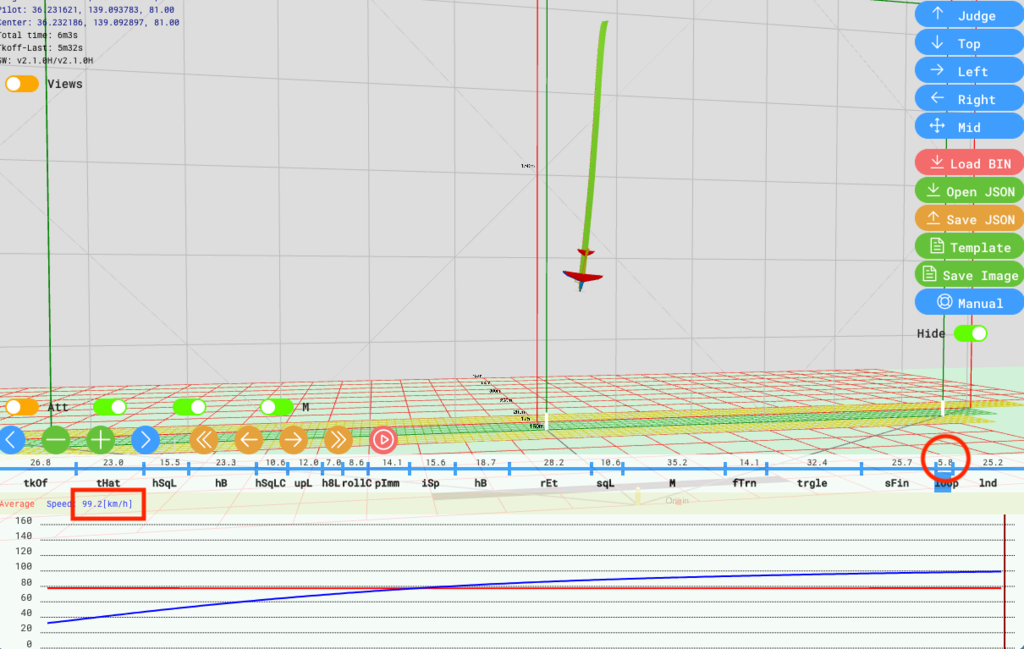Click orange single right arrow step-forward button
The width and height of the screenshot is (1024, 649).
pyautogui.click(x=293, y=439)
